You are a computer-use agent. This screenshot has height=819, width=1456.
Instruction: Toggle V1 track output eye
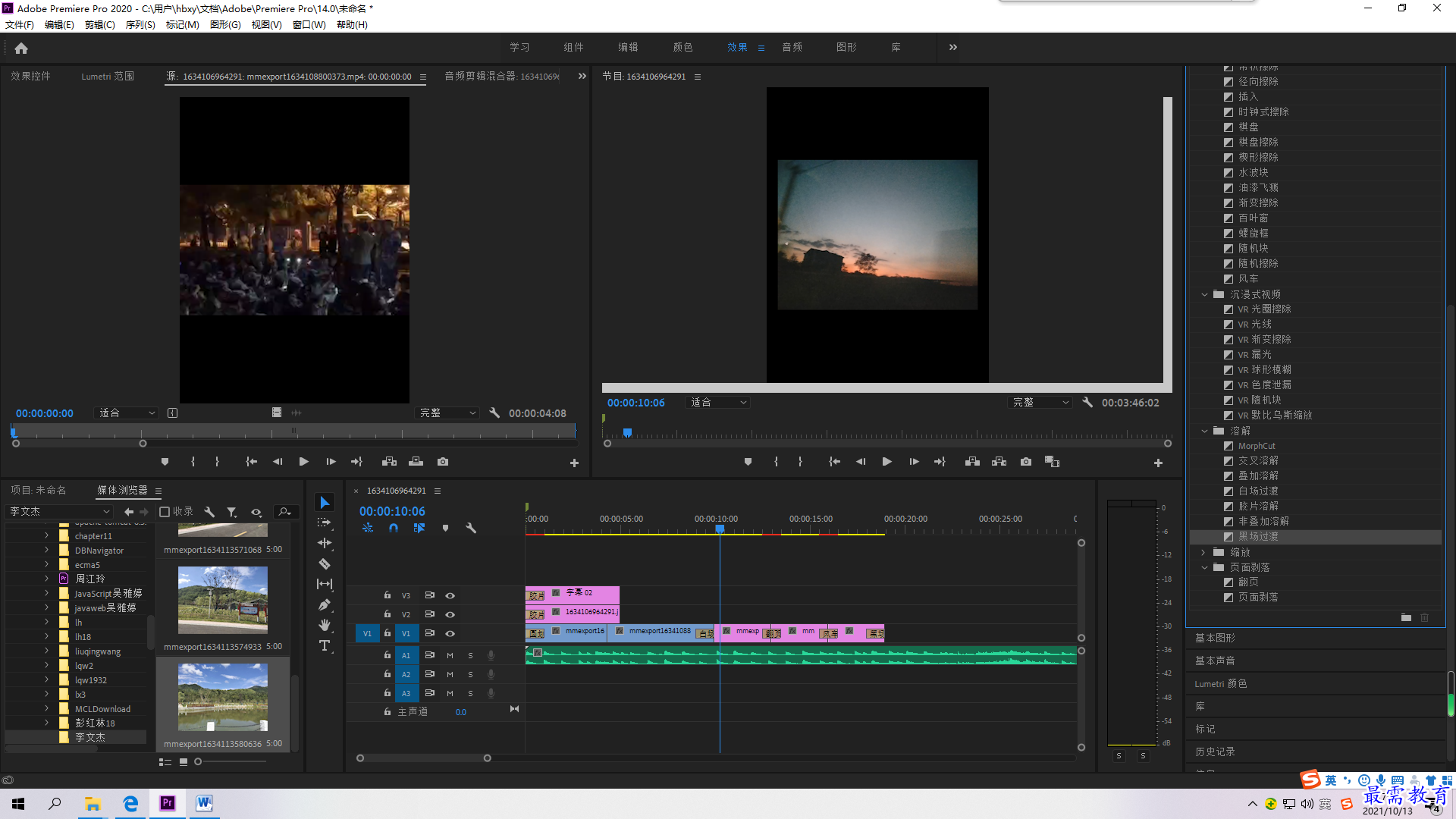(450, 633)
